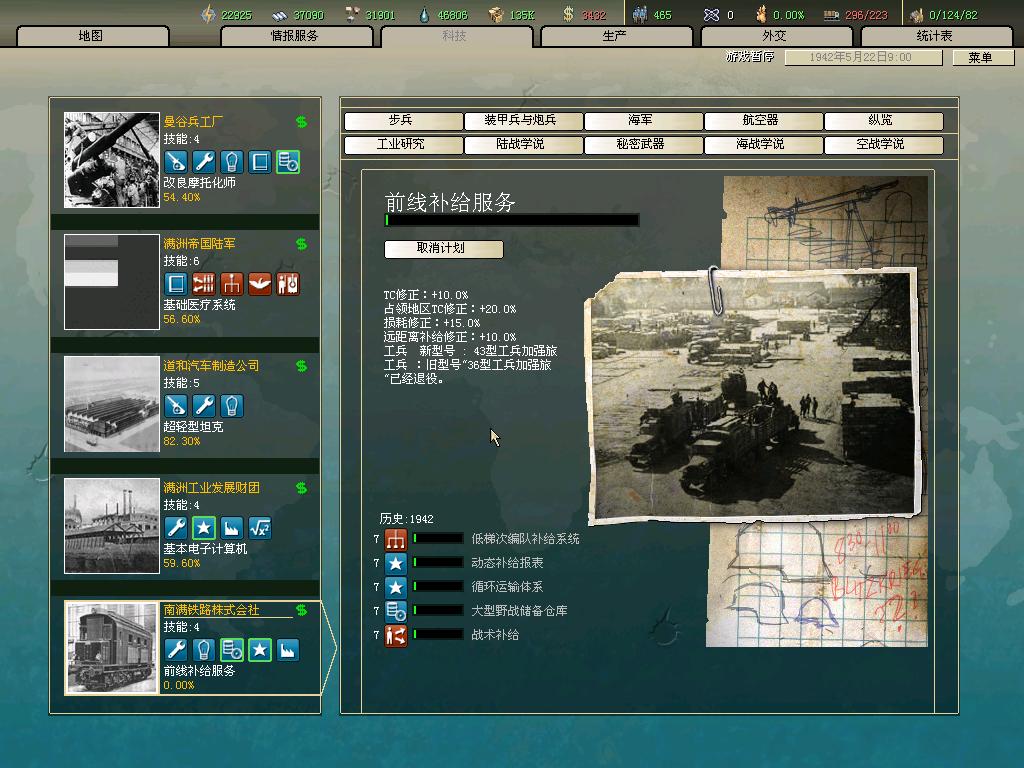Click the 循环运输体系 star component icon

[x=396, y=588]
